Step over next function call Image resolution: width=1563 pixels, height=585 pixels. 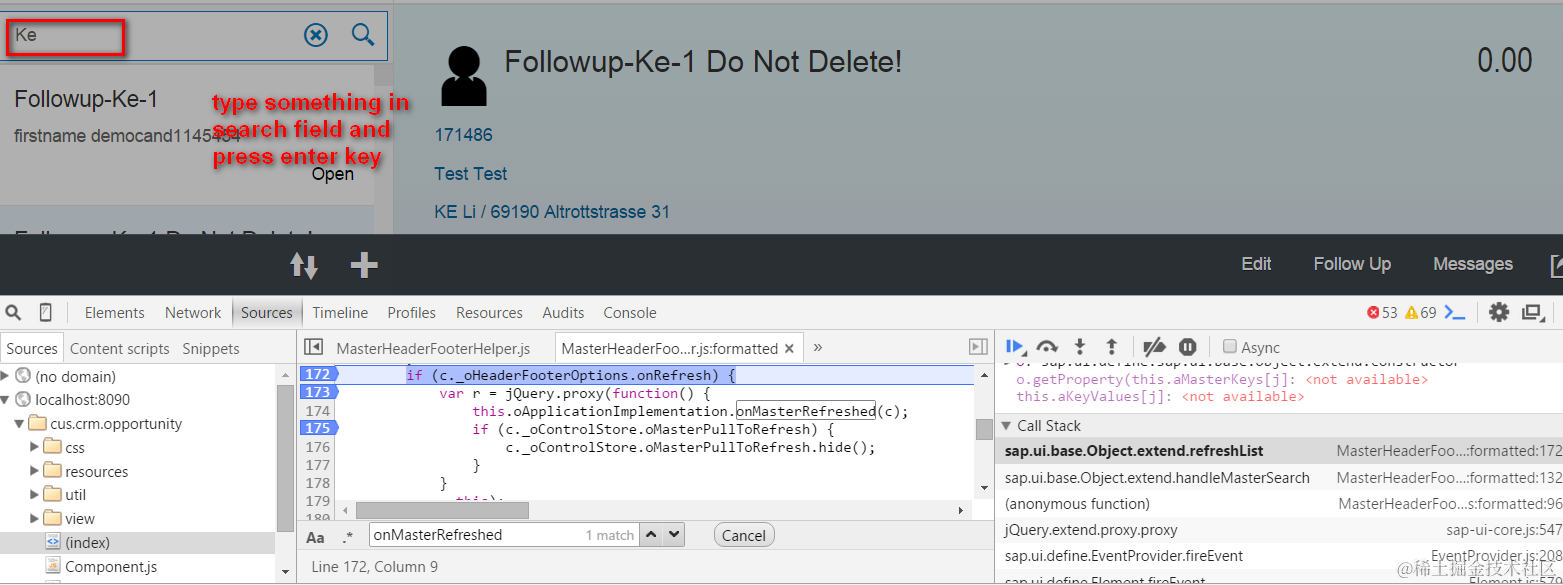pyautogui.click(x=1047, y=347)
